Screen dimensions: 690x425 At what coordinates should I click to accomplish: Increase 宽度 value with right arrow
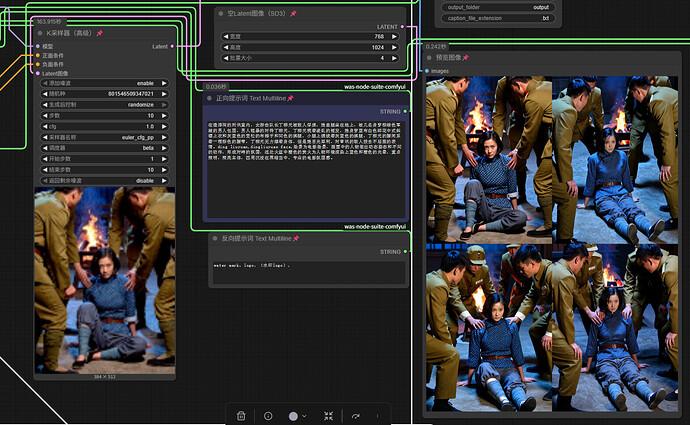pos(394,37)
